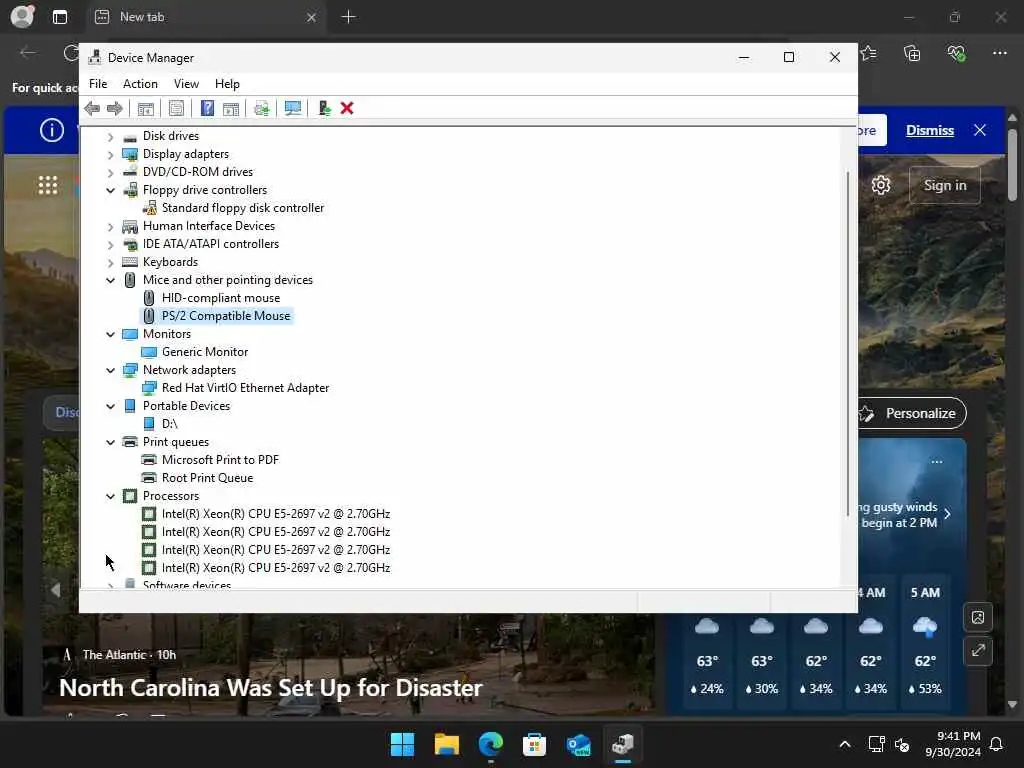1024x768 pixels.
Task: Toggle the Show/Hide Console Tree toolbar icon
Action: [x=146, y=108]
